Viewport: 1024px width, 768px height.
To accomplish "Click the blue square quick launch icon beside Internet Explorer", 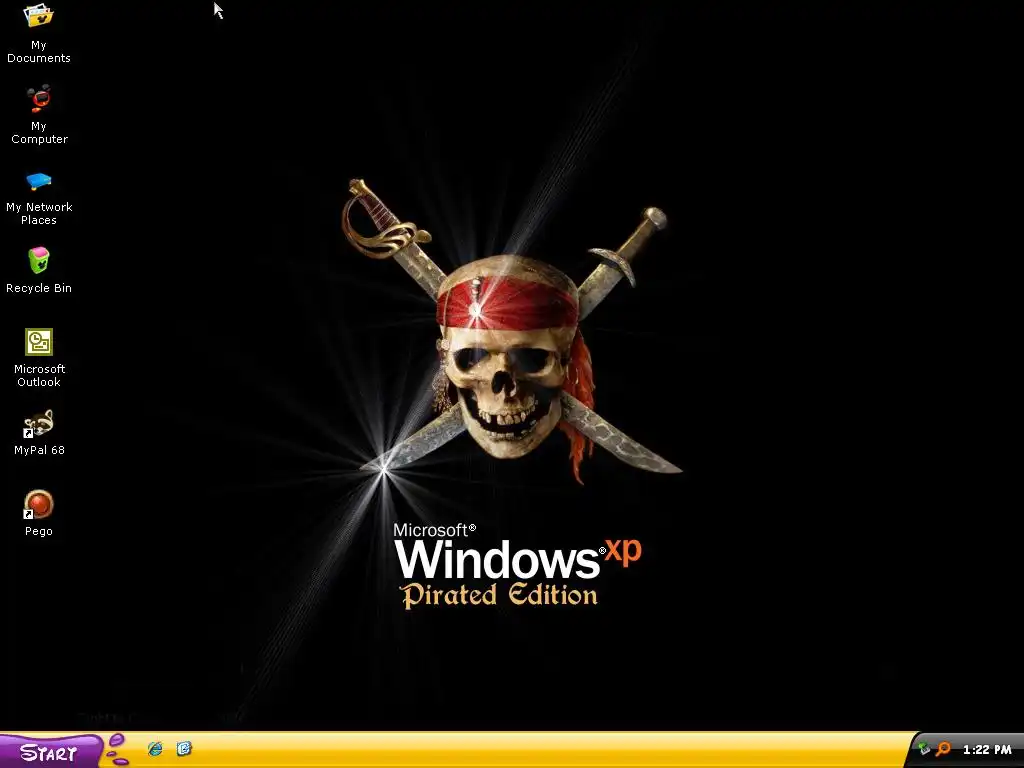I will [x=184, y=748].
